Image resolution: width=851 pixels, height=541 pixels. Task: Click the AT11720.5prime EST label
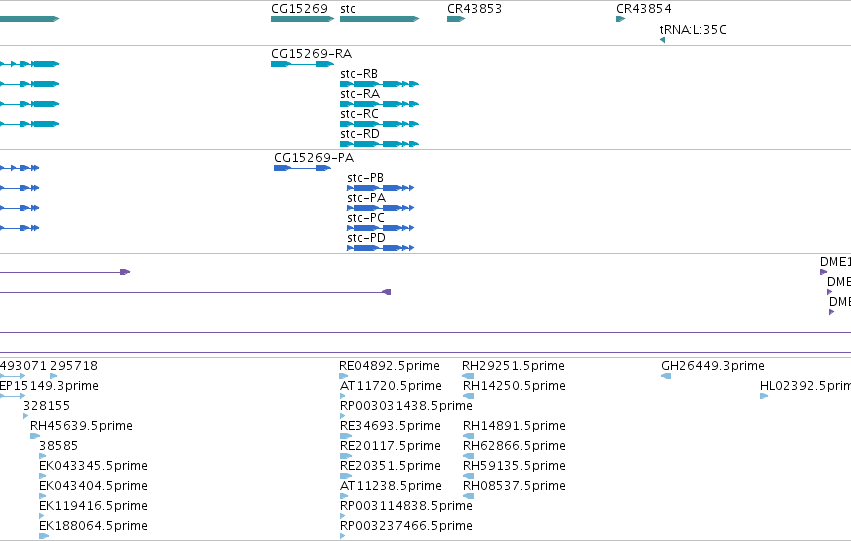click(391, 386)
